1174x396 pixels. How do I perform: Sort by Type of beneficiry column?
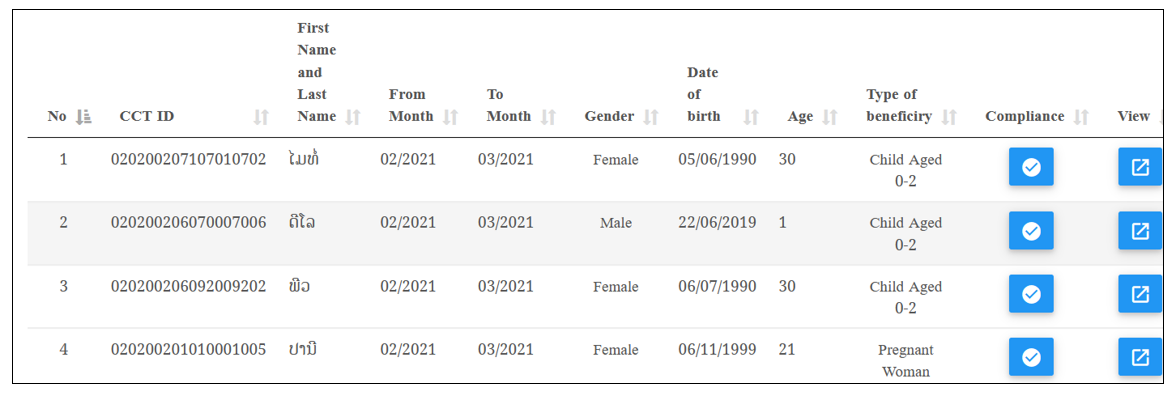pyautogui.click(x=949, y=117)
